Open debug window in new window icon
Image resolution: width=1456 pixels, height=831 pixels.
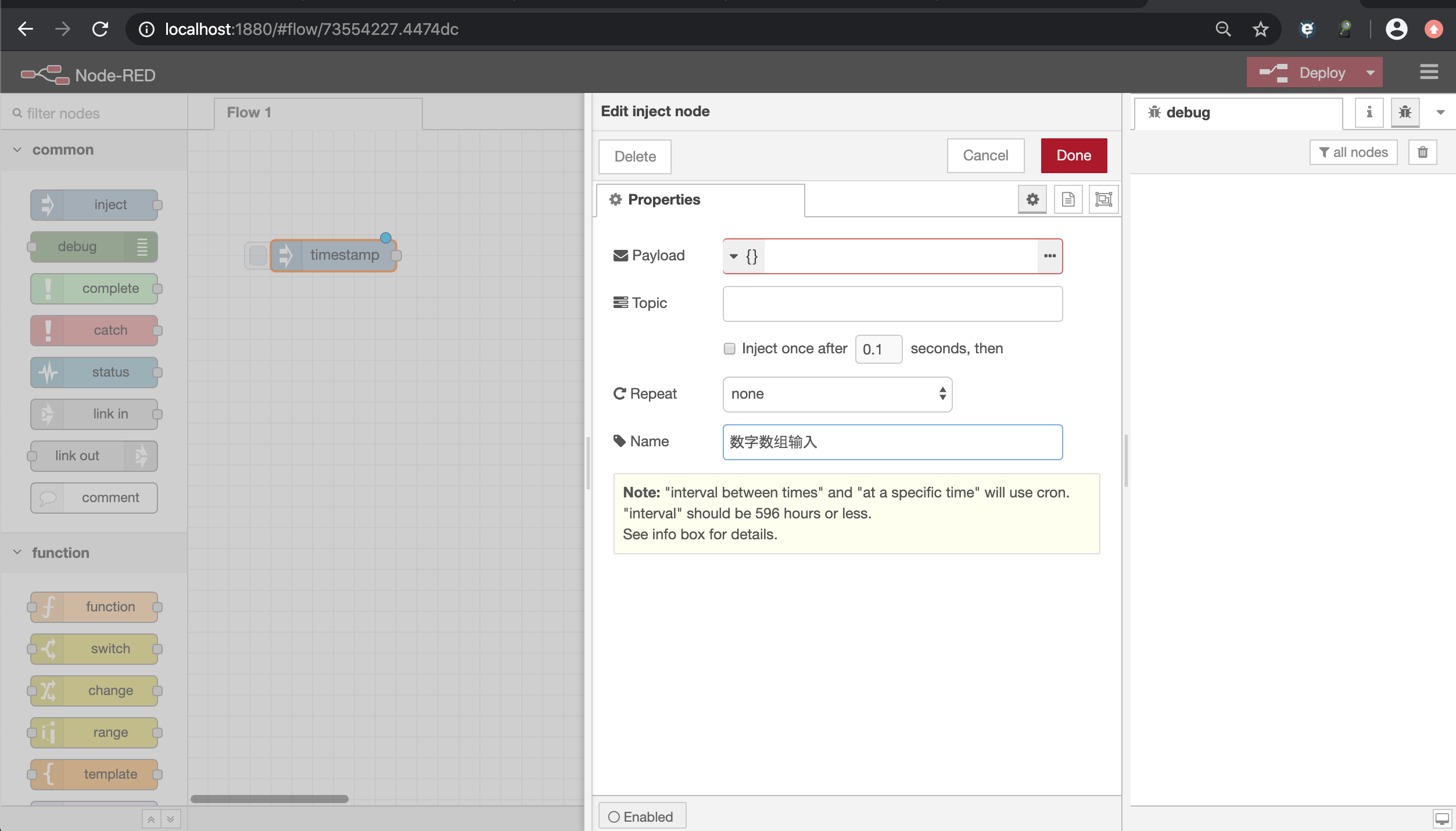pos(1442,819)
